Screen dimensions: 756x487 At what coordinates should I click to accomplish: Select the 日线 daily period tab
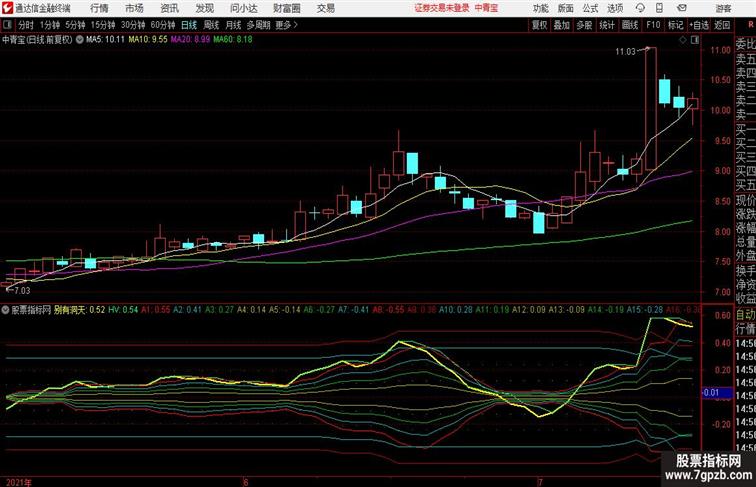(189, 25)
